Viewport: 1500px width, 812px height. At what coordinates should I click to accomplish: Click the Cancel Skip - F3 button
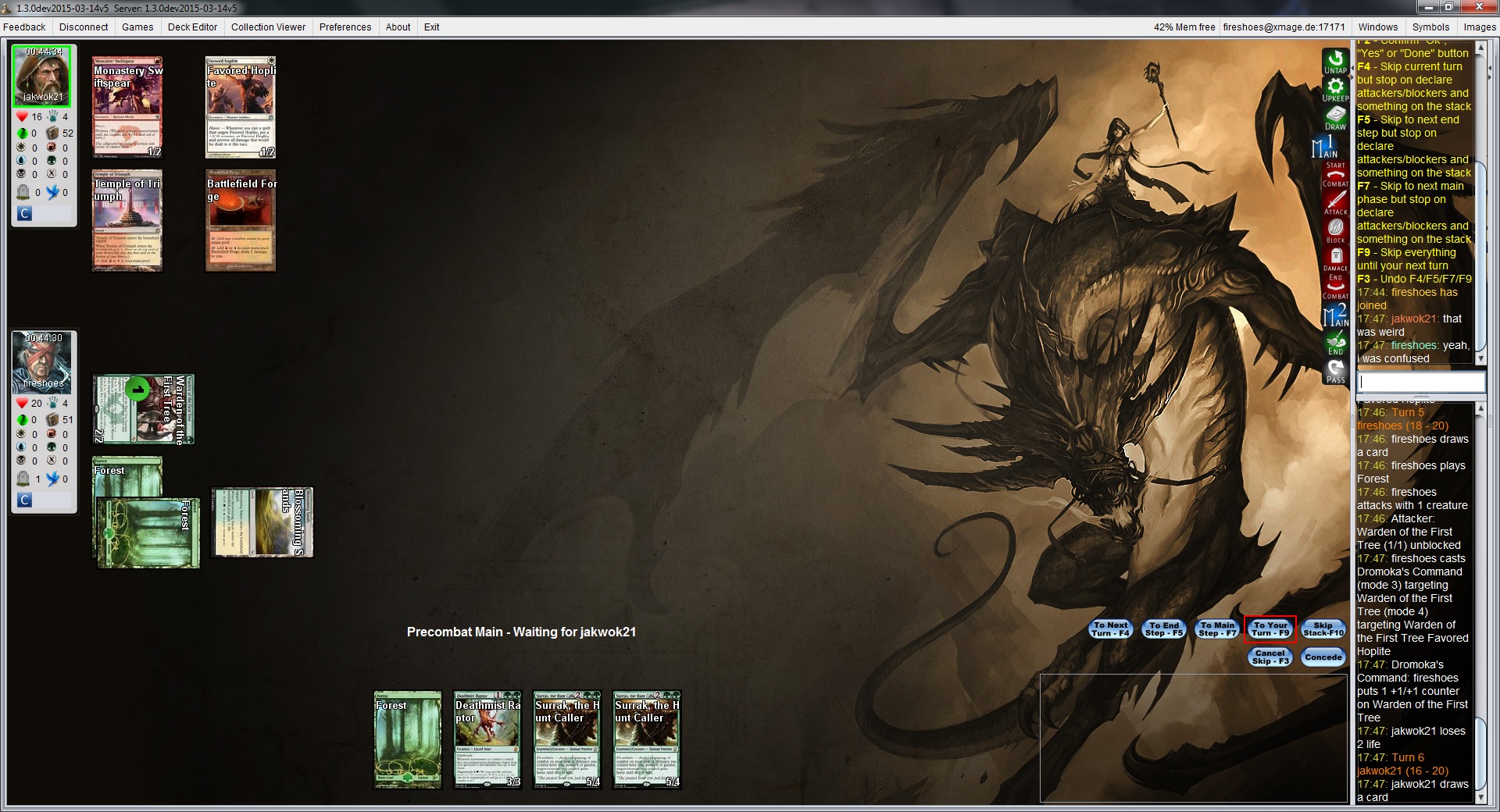pos(1270,657)
